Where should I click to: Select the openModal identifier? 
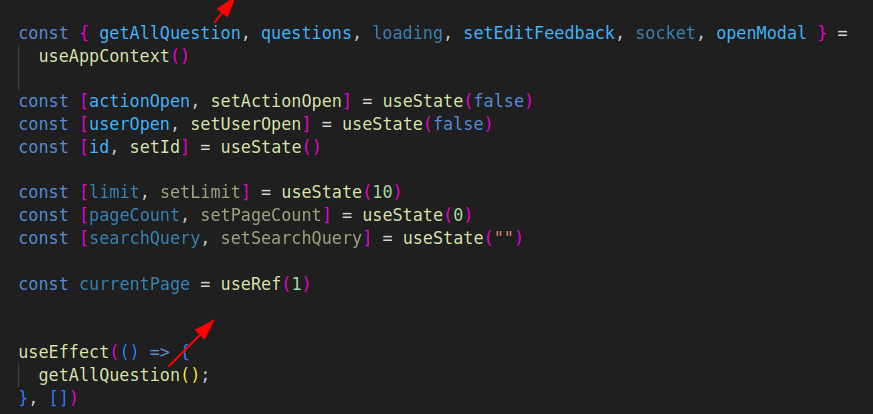(761, 33)
